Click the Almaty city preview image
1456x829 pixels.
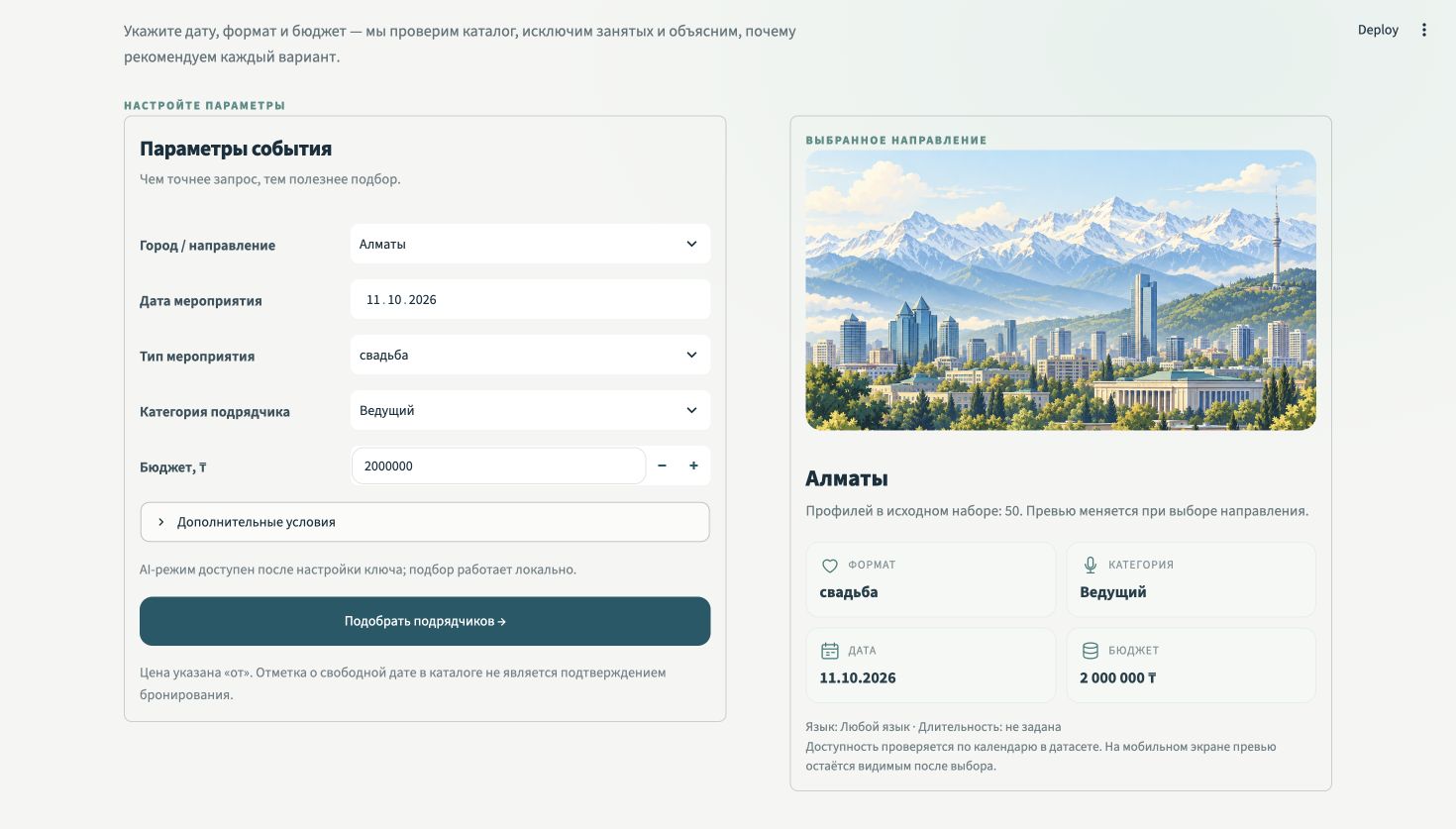1061,290
